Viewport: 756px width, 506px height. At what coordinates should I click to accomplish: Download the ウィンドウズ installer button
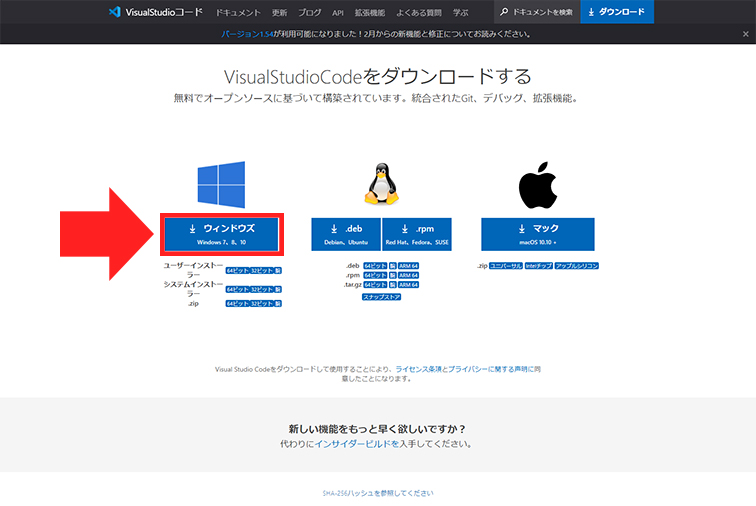(222, 234)
